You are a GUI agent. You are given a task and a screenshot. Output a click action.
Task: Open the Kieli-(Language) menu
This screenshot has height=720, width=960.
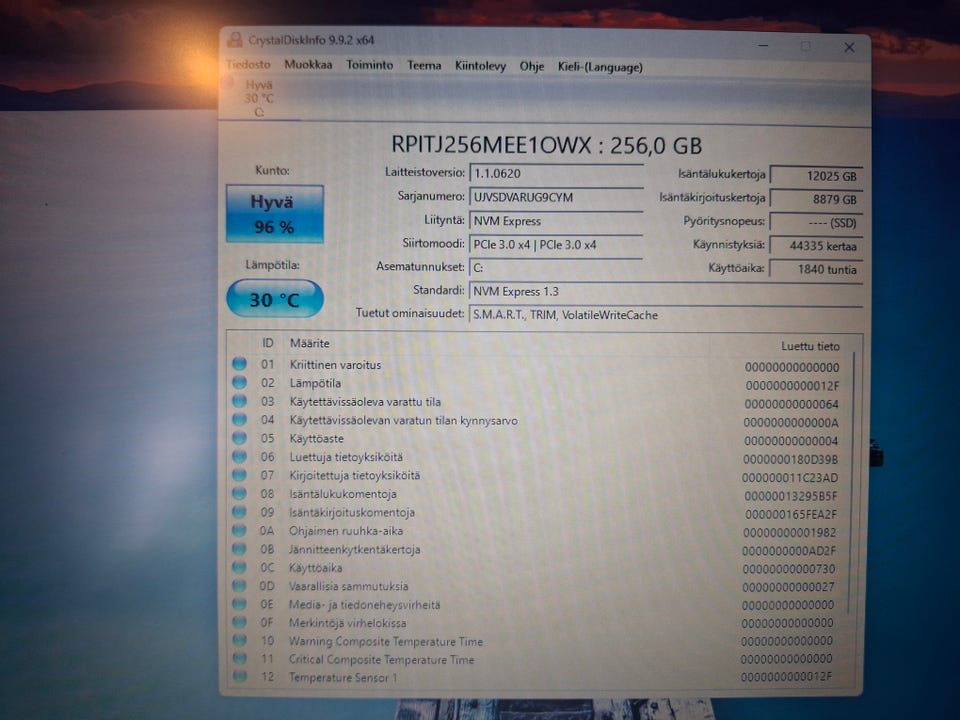(x=600, y=67)
